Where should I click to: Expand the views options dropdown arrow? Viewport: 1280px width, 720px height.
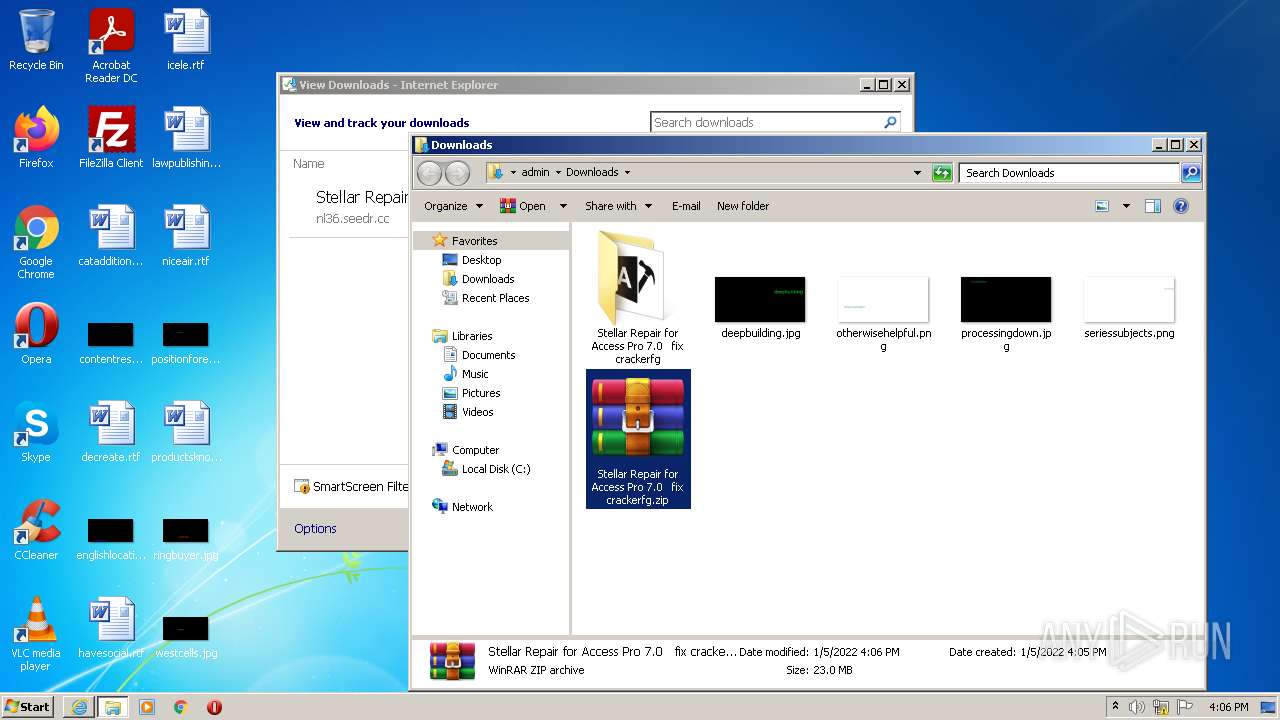pos(1126,206)
